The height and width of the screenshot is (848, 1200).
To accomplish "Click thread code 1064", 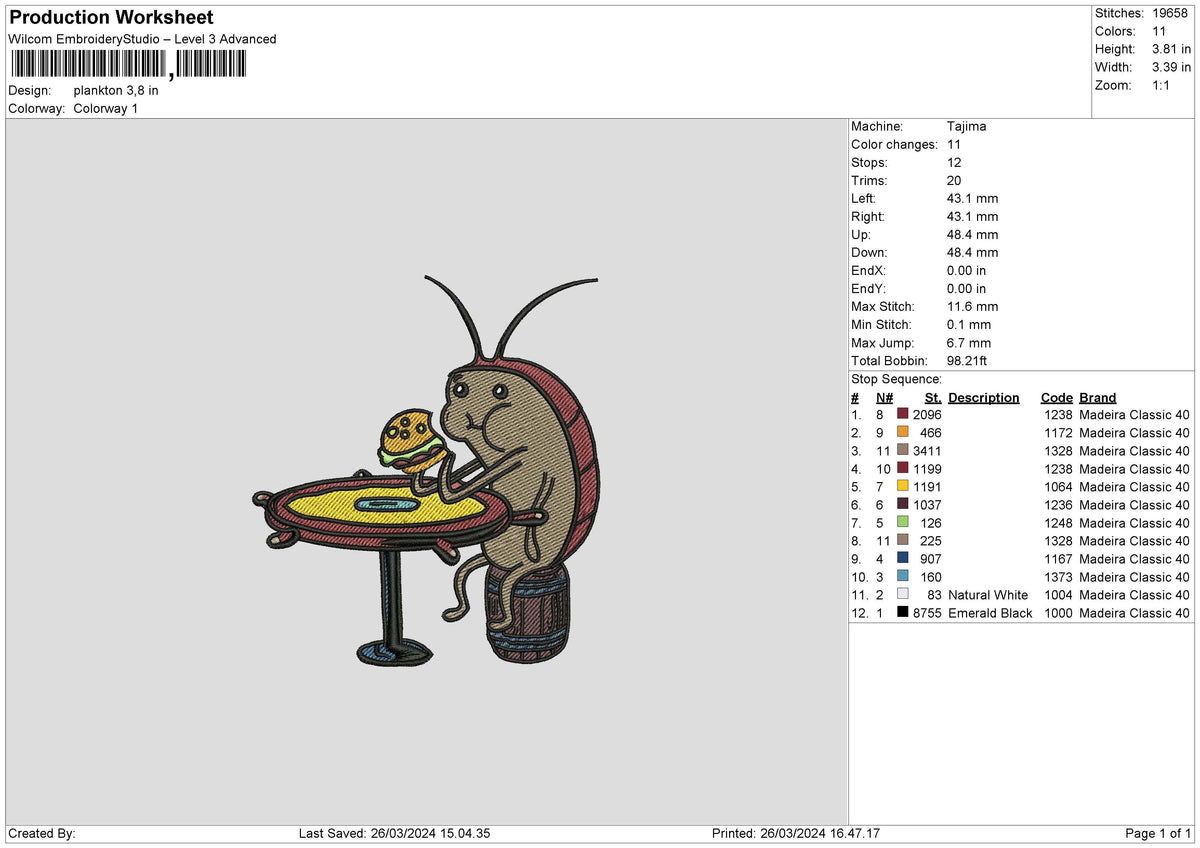I will coord(1057,486).
